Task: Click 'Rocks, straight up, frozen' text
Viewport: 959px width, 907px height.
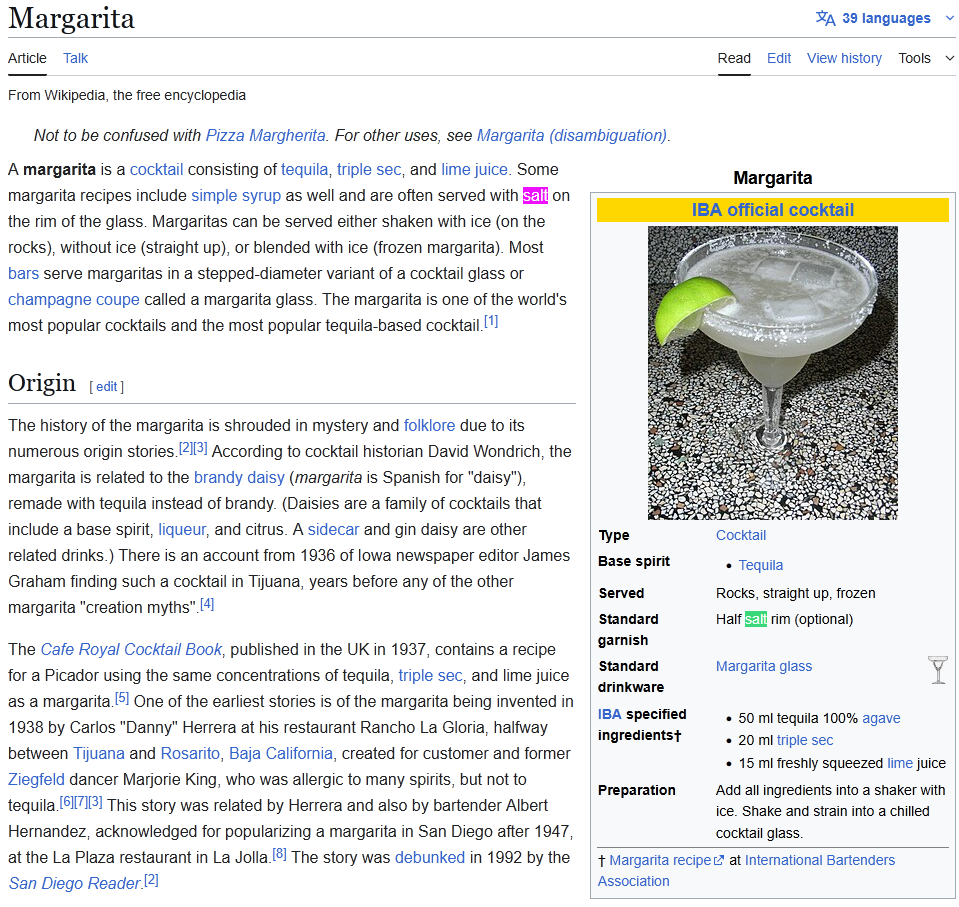Action: (x=795, y=593)
